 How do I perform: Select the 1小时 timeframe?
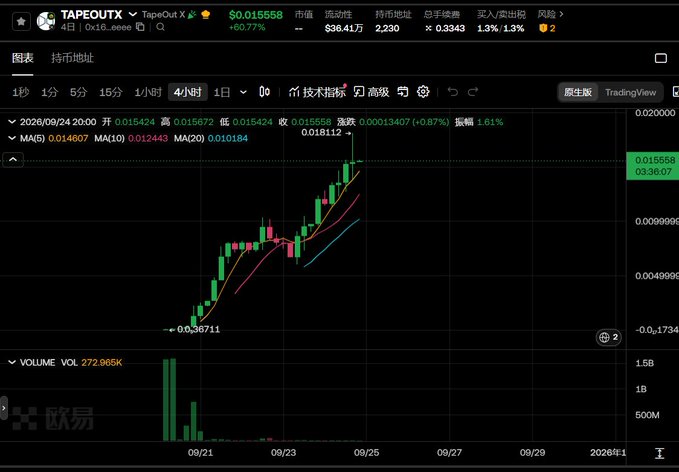pos(148,92)
